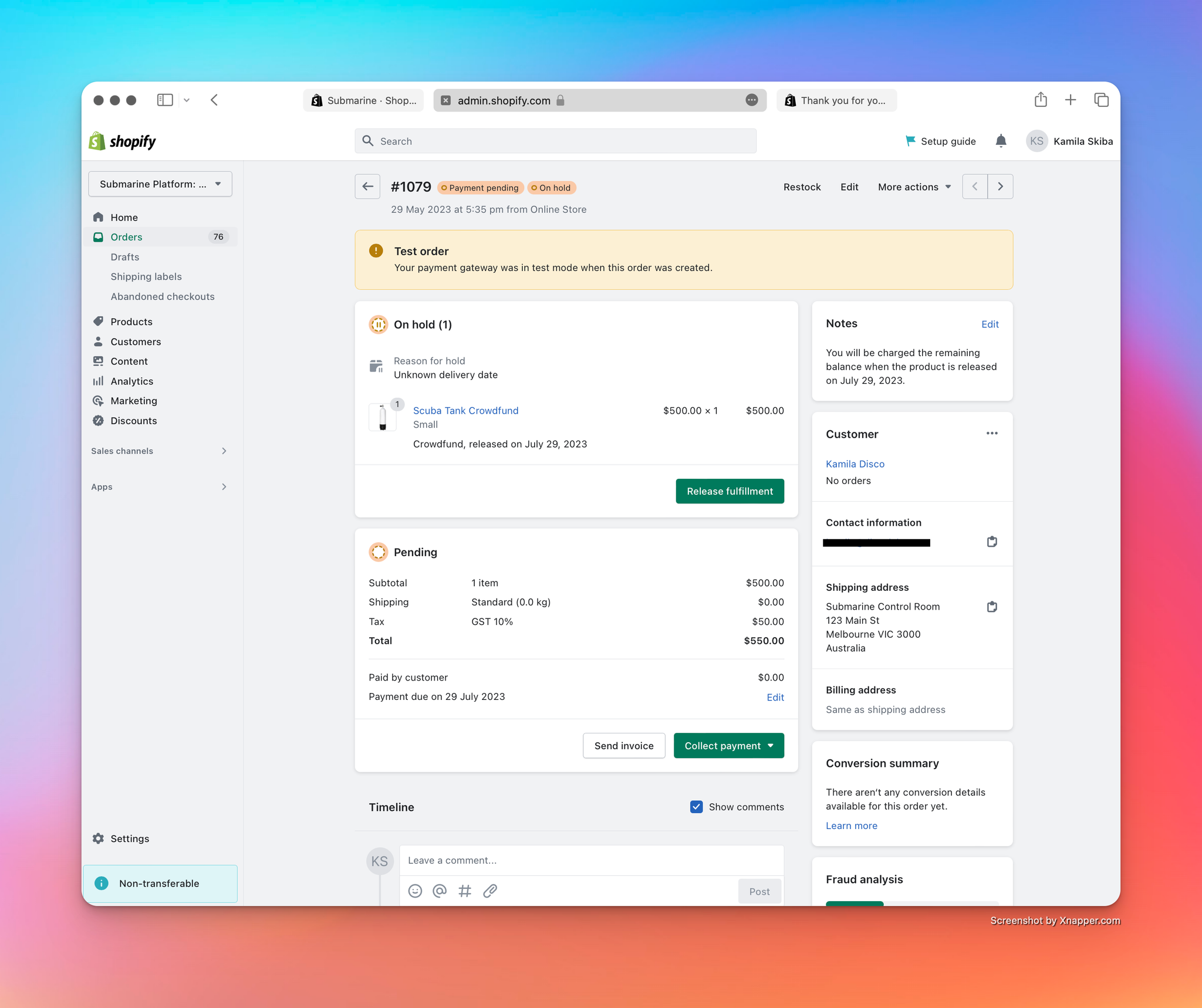The height and width of the screenshot is (1008, 1202).
Task: Click Release fulfillment button
Action: click(730, 491)
